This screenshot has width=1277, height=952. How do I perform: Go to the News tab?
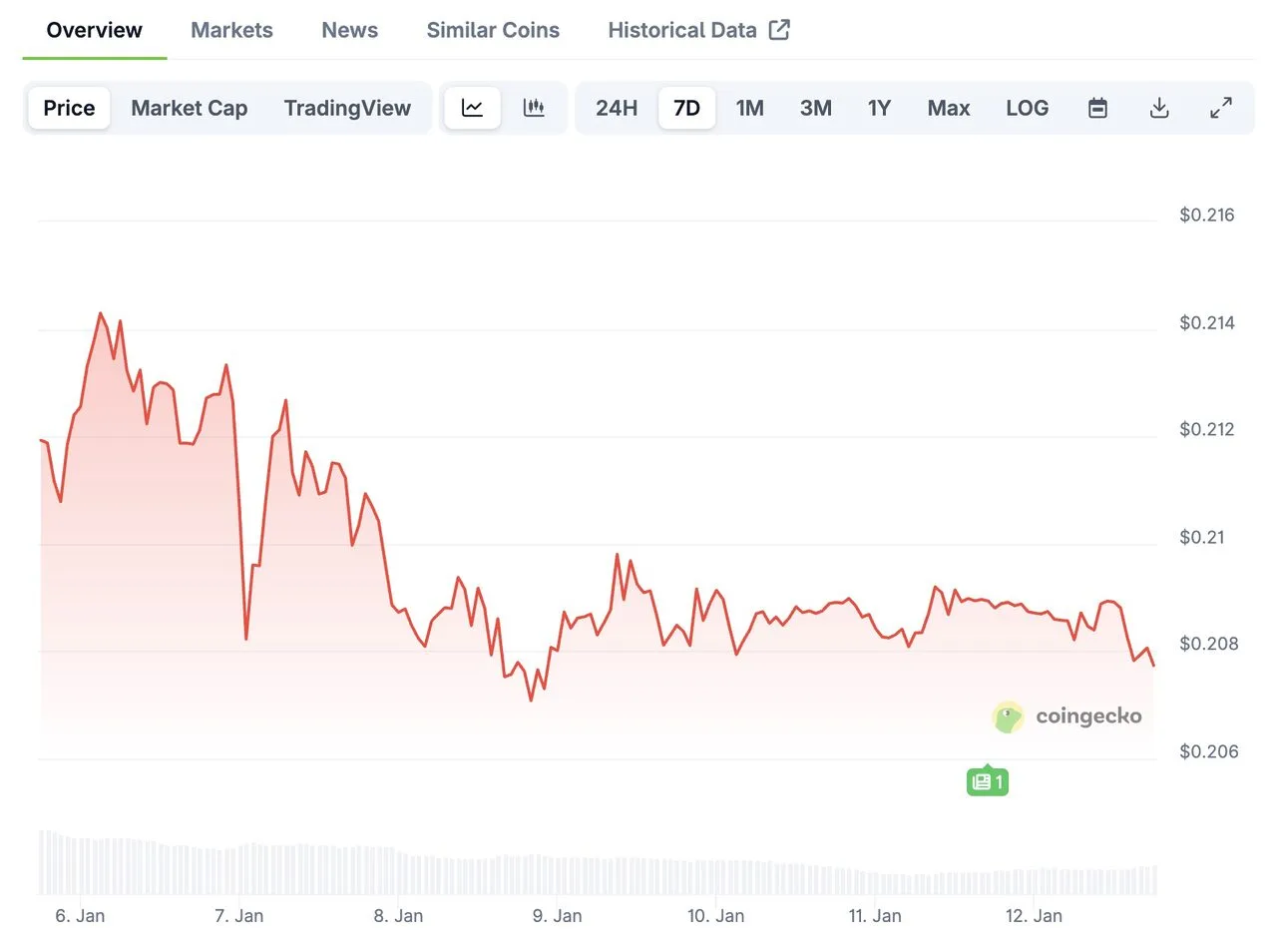point(349,30)
